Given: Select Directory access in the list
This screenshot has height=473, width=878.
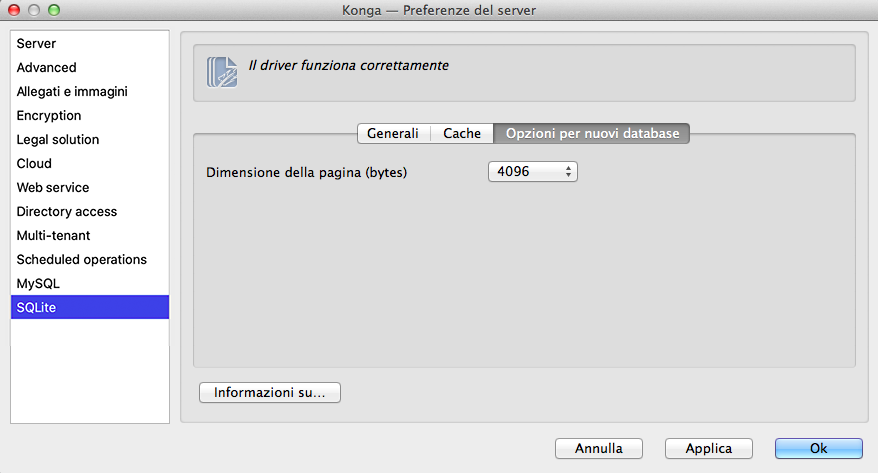Looking at the screenshot, I should 67,212.
